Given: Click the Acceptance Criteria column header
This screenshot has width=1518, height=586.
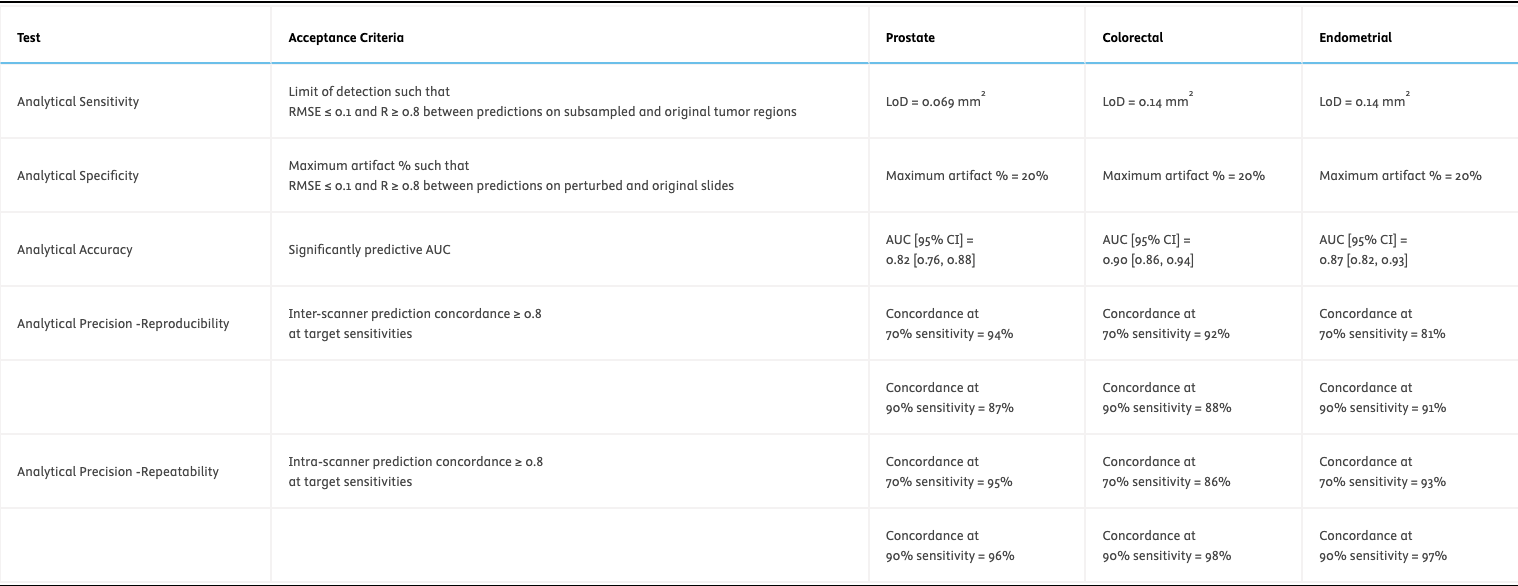Looking at the screenshot, I should click(346, 38).
